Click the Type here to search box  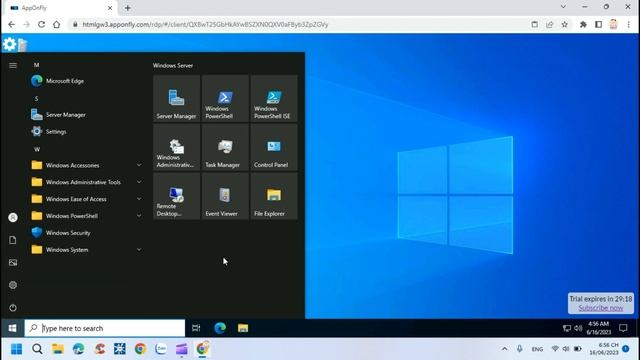[105, 328]
